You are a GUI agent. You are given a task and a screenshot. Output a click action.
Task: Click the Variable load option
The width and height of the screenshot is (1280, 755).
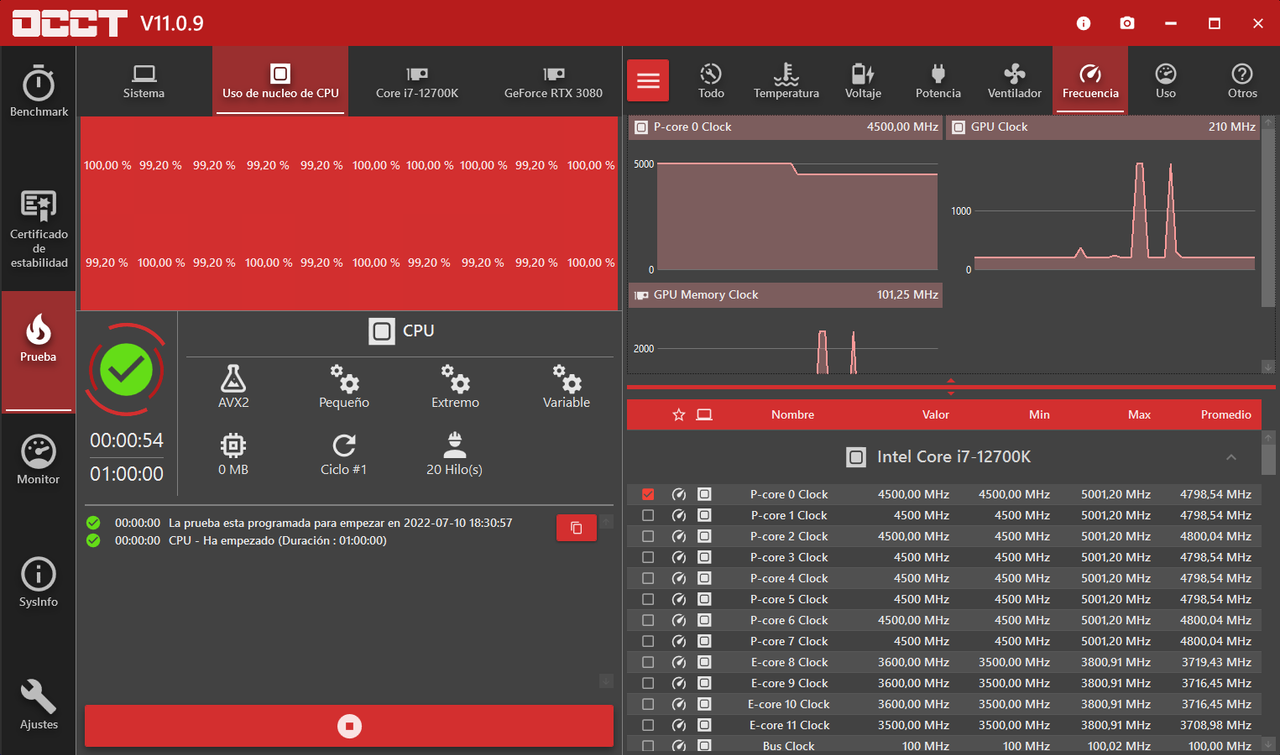point(566,386)
